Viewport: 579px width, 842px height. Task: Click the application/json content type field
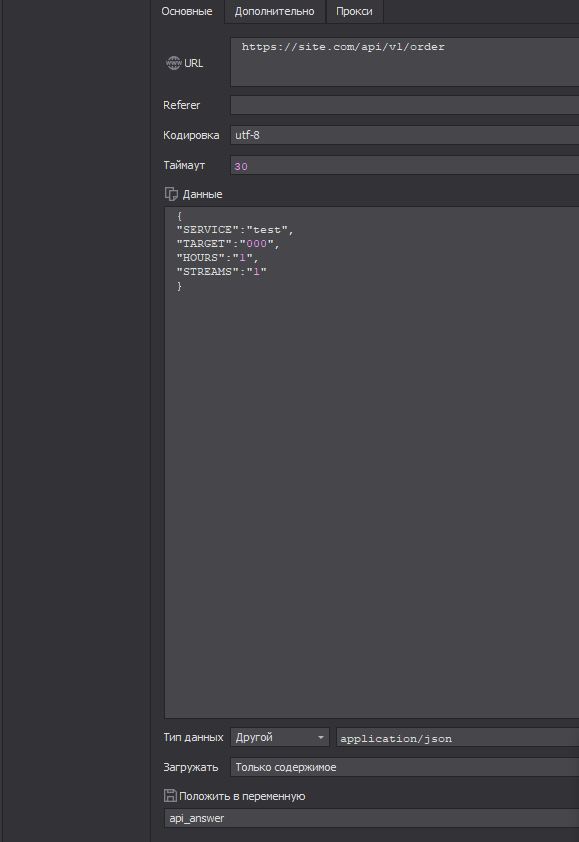click(x=458, y=738)
